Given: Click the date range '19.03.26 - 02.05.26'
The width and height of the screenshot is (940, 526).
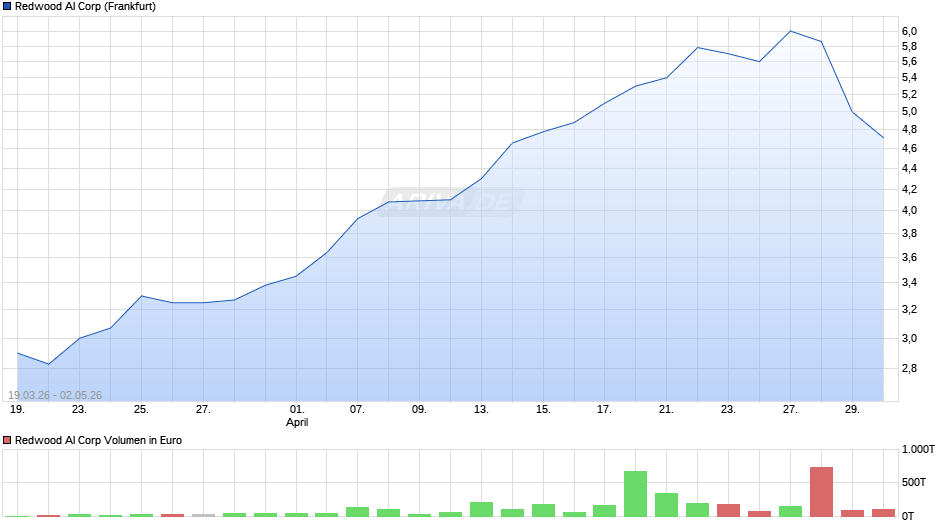Looking at the screenshot, I should [55, 395].
